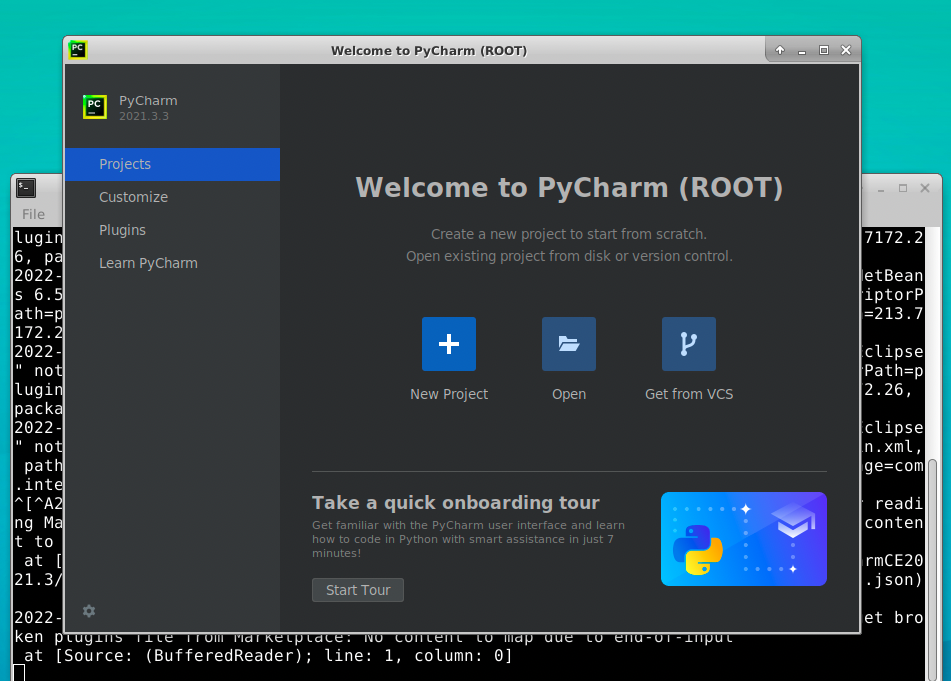
Task: Click the Open folder icon
Action: click(x=569, y=344)
